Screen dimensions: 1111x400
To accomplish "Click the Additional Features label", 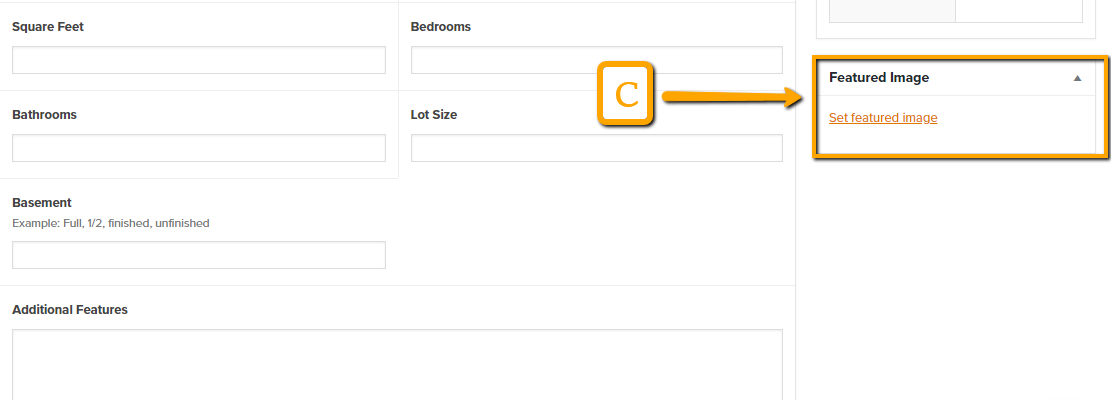I will 70,309.
